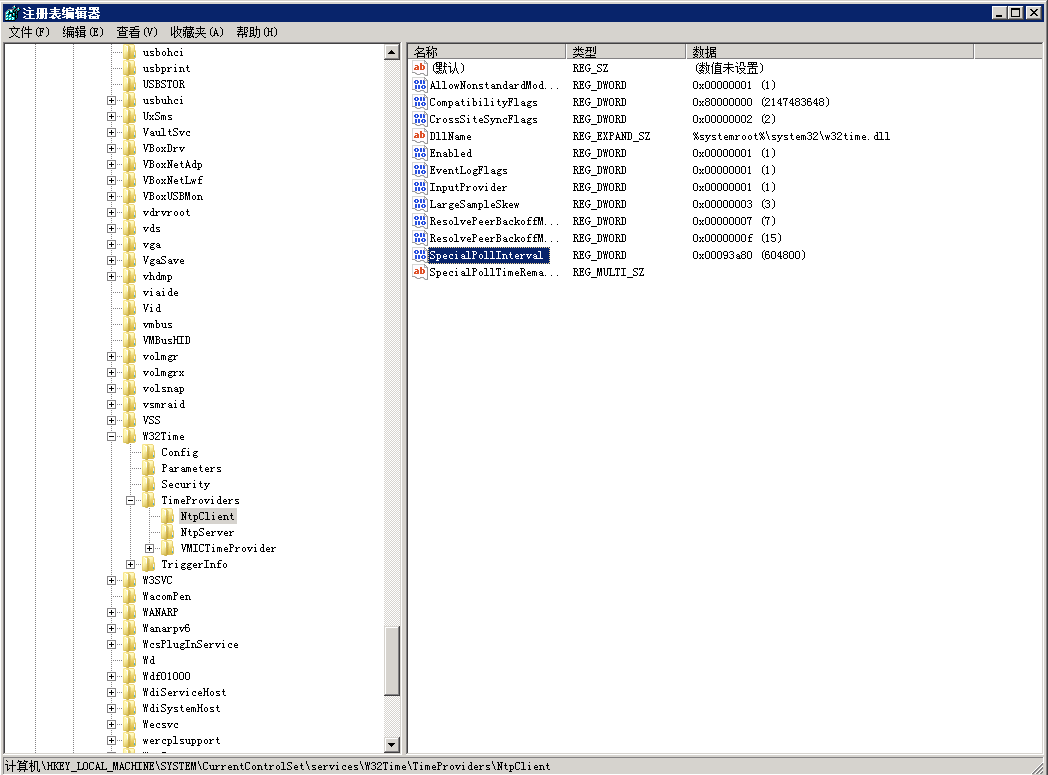
Task: Select the WacomPen key in the tree
Action: coord(166,596)
